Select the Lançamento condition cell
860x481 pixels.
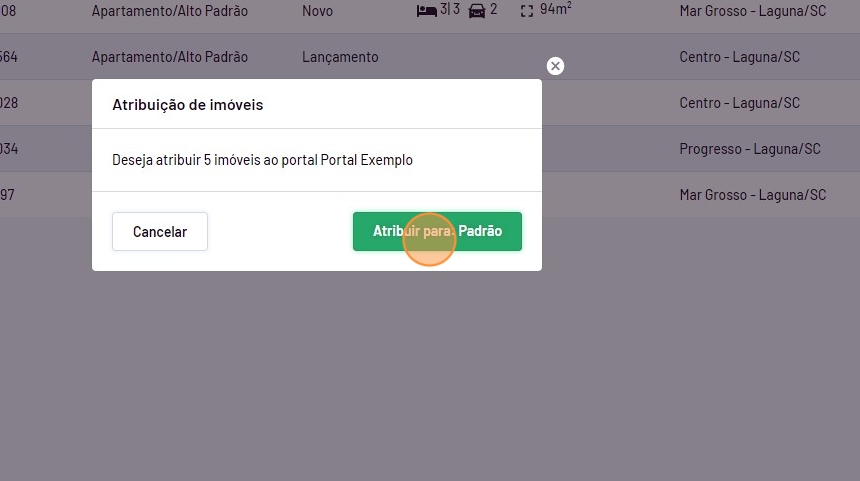point(340,57)
